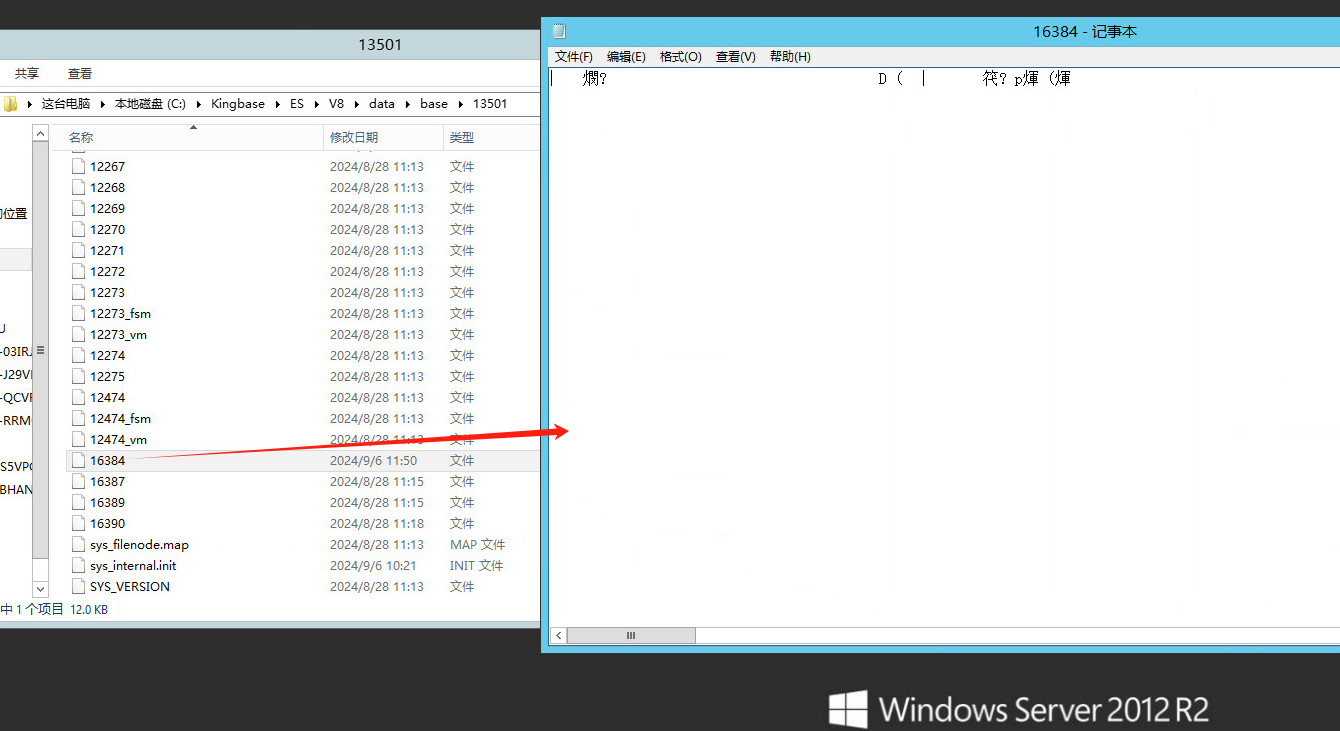
Task: Expand breadcrumb arrow after data
Action: coord(408,103)
